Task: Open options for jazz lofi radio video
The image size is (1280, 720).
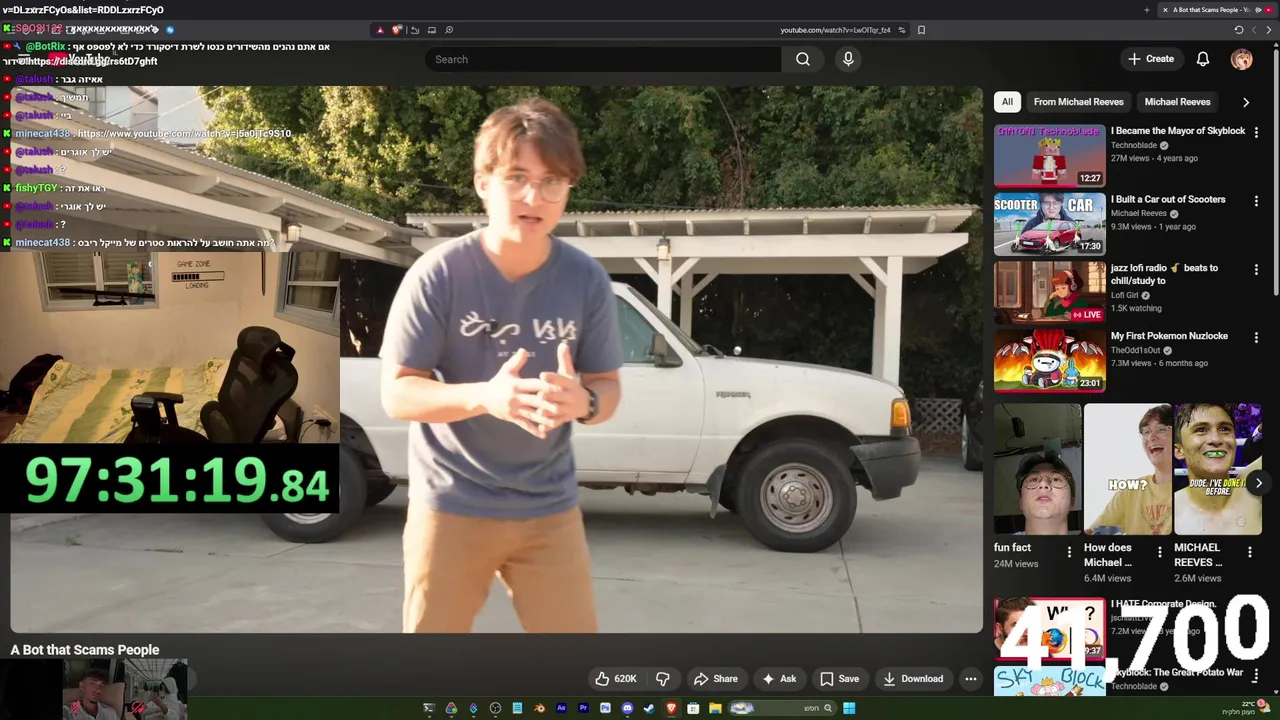Action: 1256,270
